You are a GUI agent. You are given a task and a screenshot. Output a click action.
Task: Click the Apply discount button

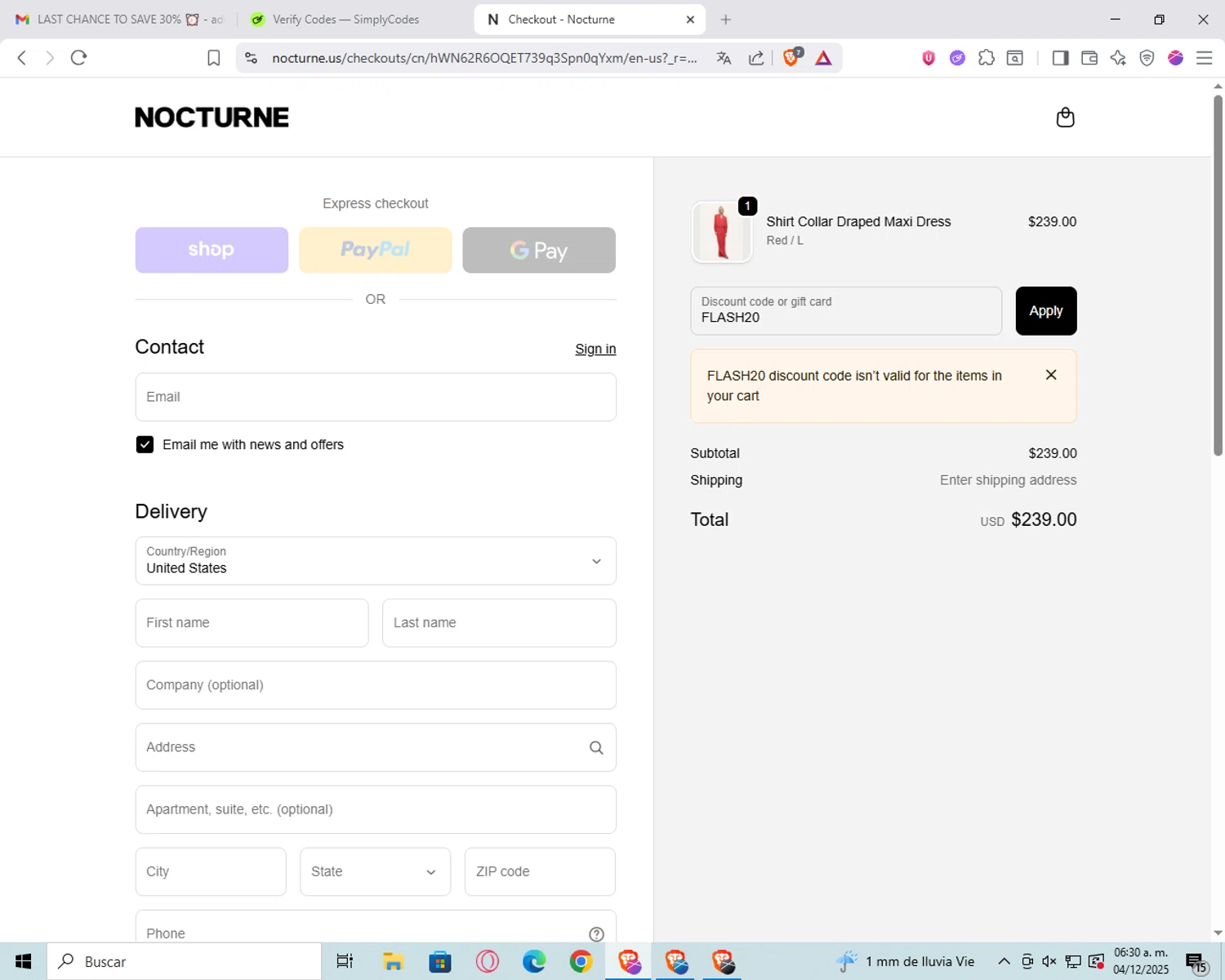coord(1046,310)
